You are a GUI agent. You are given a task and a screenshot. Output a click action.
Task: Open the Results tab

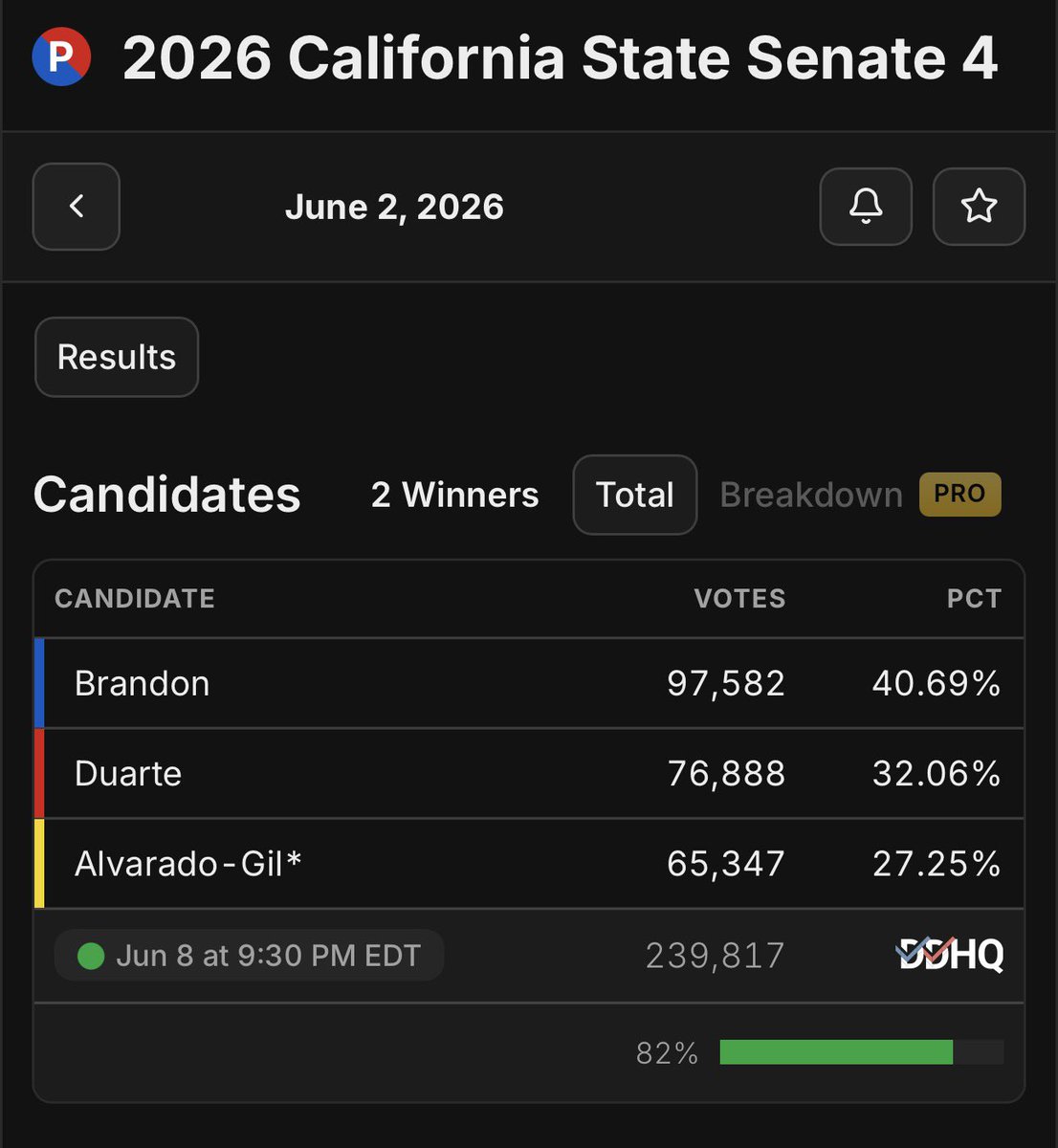point(117,357)
